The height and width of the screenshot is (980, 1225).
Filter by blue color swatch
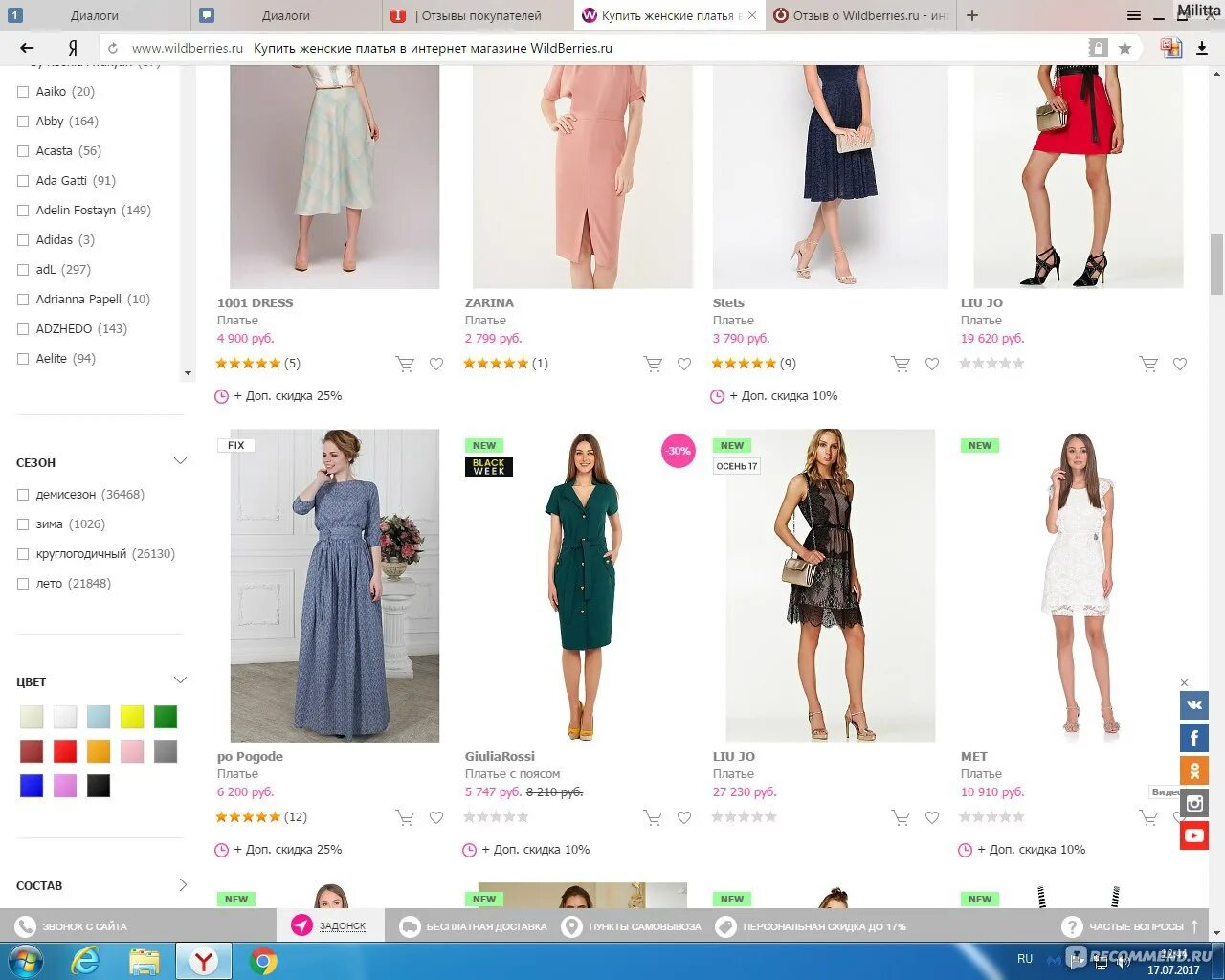32,786
